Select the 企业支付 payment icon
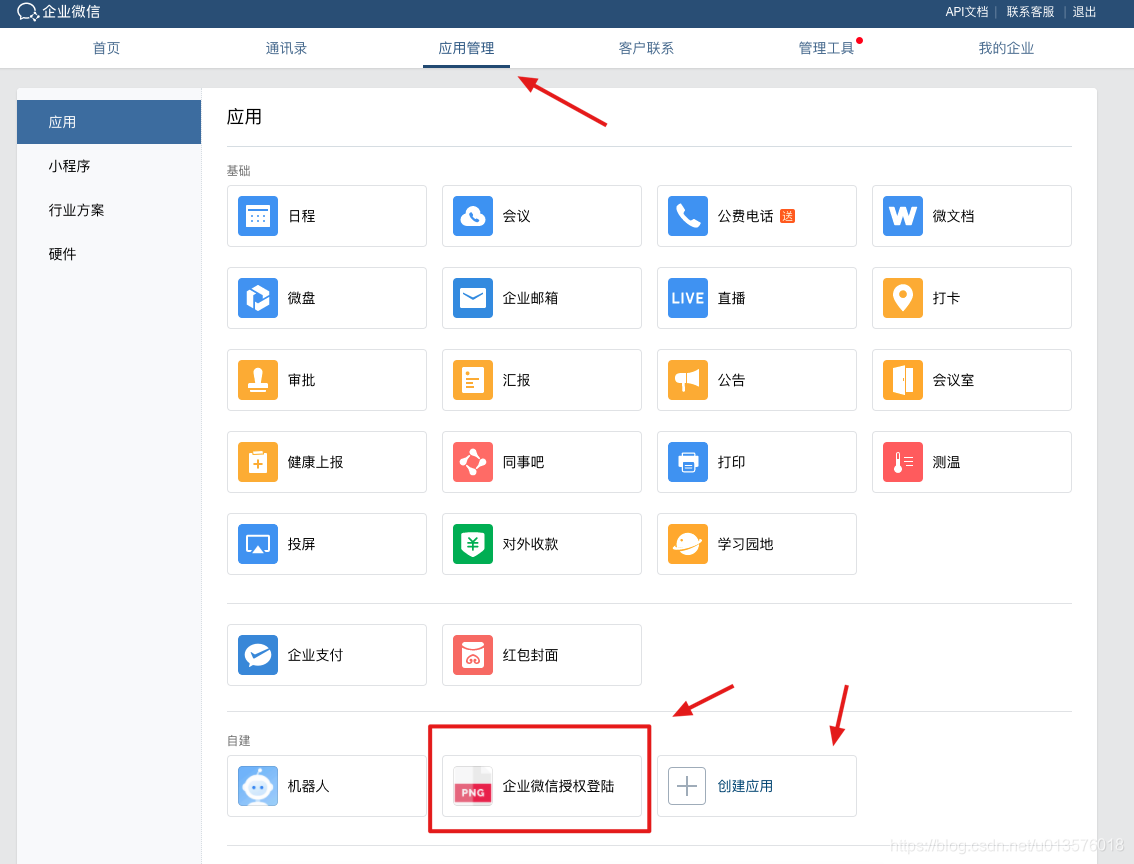 click(x=257, y=655)
